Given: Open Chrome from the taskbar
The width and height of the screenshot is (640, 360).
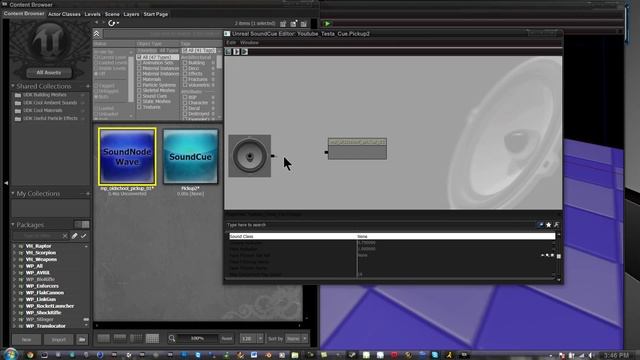Looking at the screenshot, I should [x=30, y=355].
